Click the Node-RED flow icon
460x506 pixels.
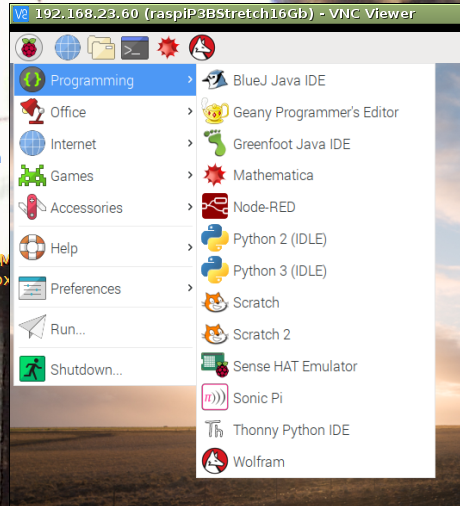(215, 206)
